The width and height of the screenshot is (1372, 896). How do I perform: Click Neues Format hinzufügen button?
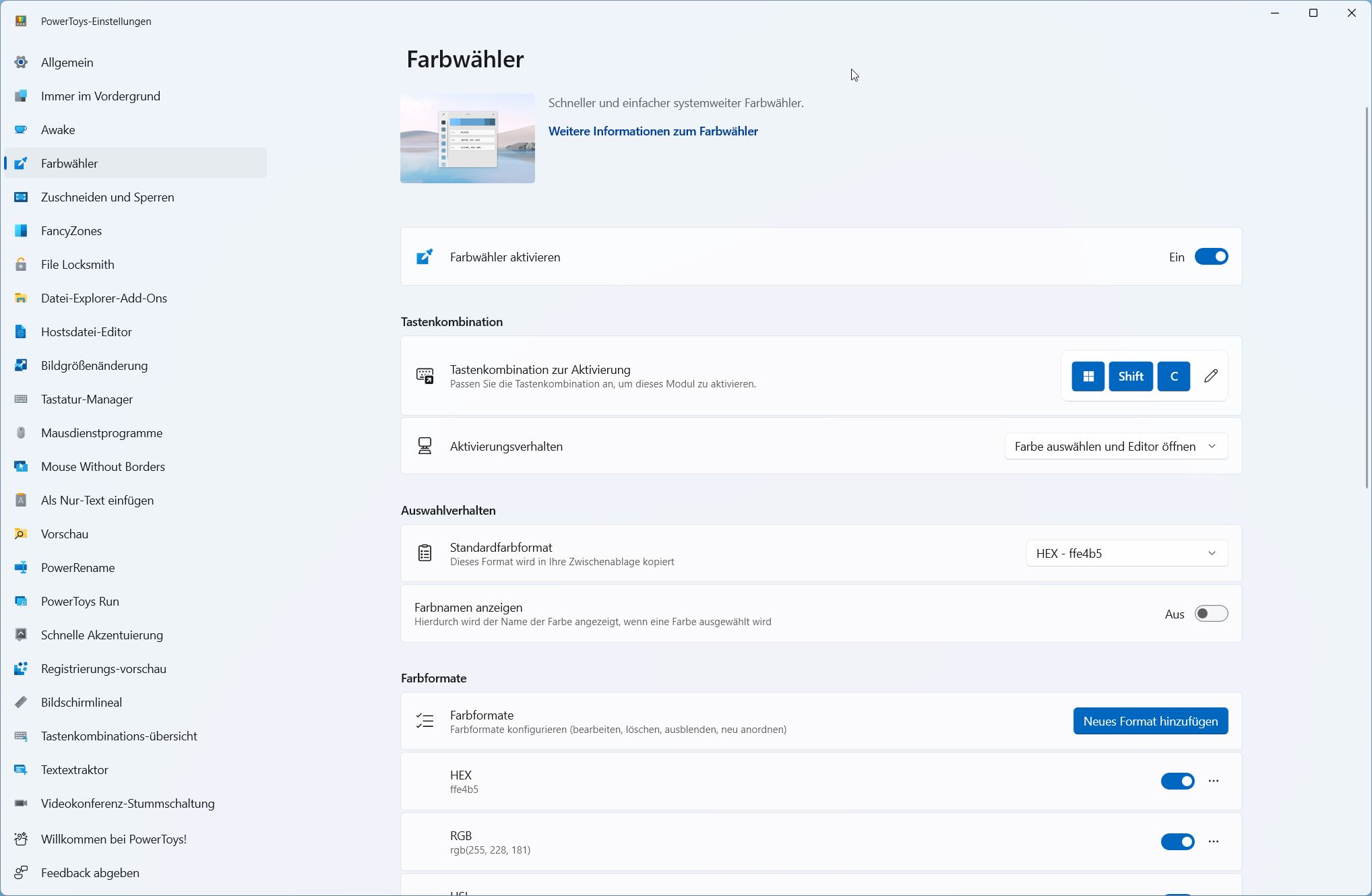coord(1150,722)
